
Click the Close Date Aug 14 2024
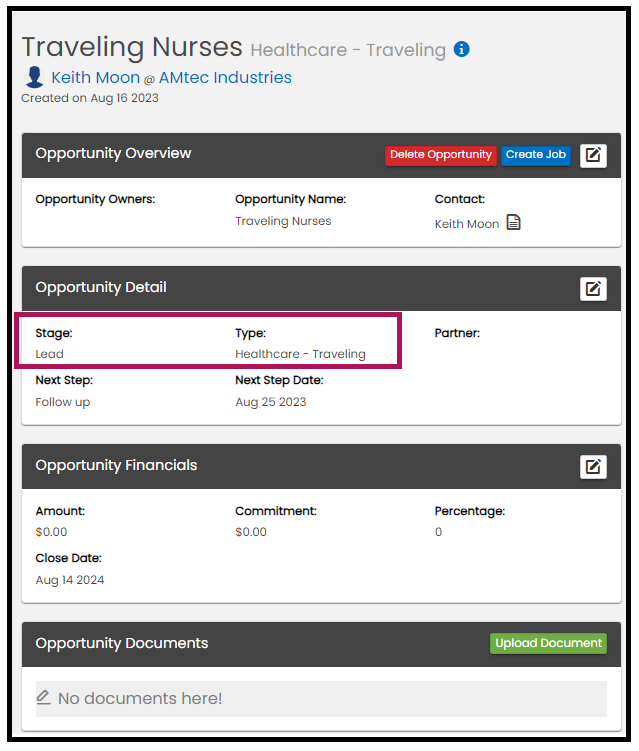[69, 580]
